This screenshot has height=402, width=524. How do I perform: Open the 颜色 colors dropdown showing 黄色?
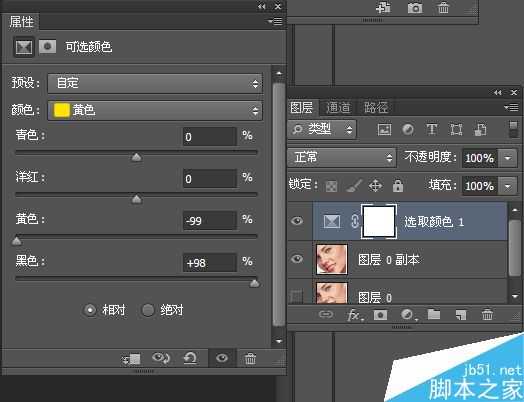point(155,110)
